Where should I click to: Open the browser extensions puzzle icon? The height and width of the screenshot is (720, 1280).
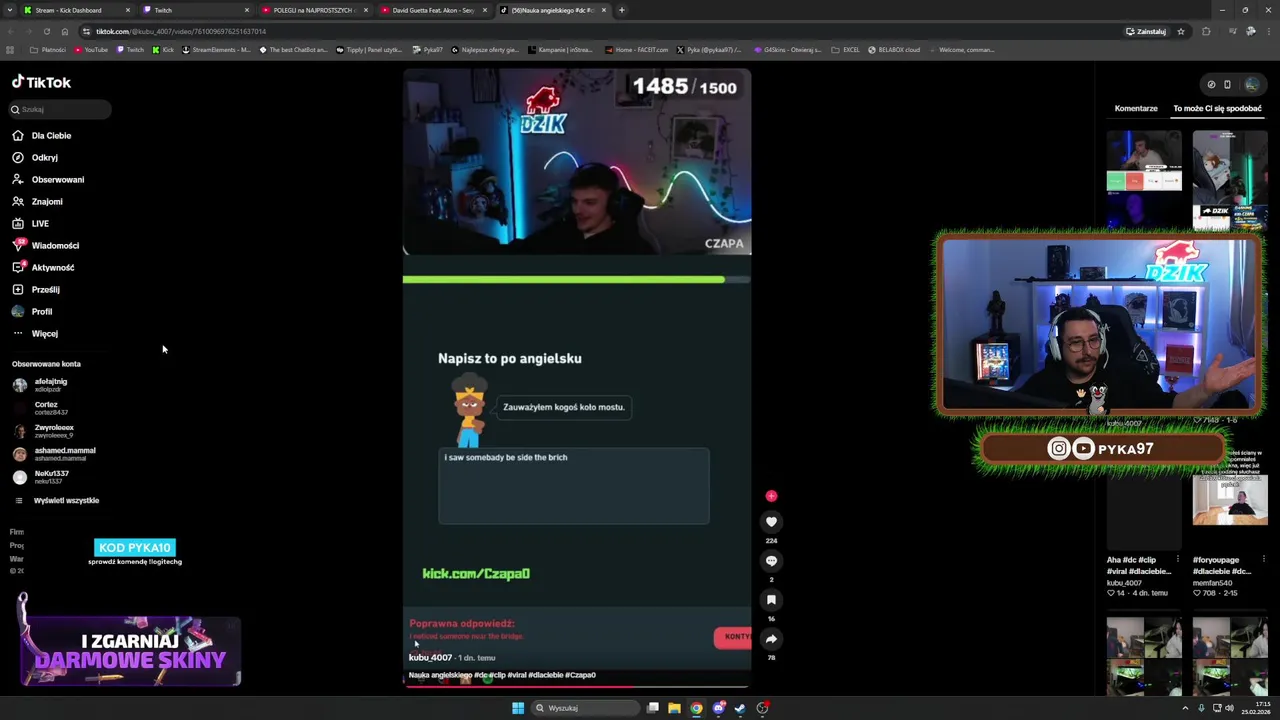pos(1206,31)
